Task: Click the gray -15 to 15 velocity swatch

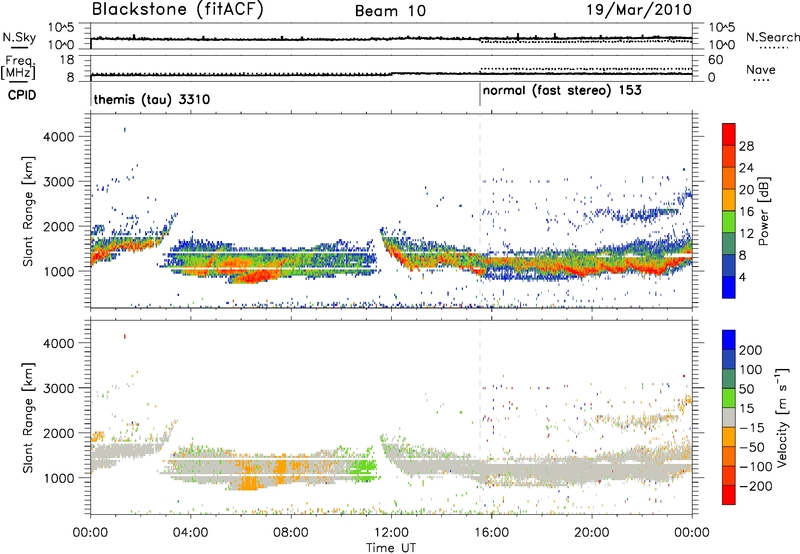Action: tap(729, 417)
